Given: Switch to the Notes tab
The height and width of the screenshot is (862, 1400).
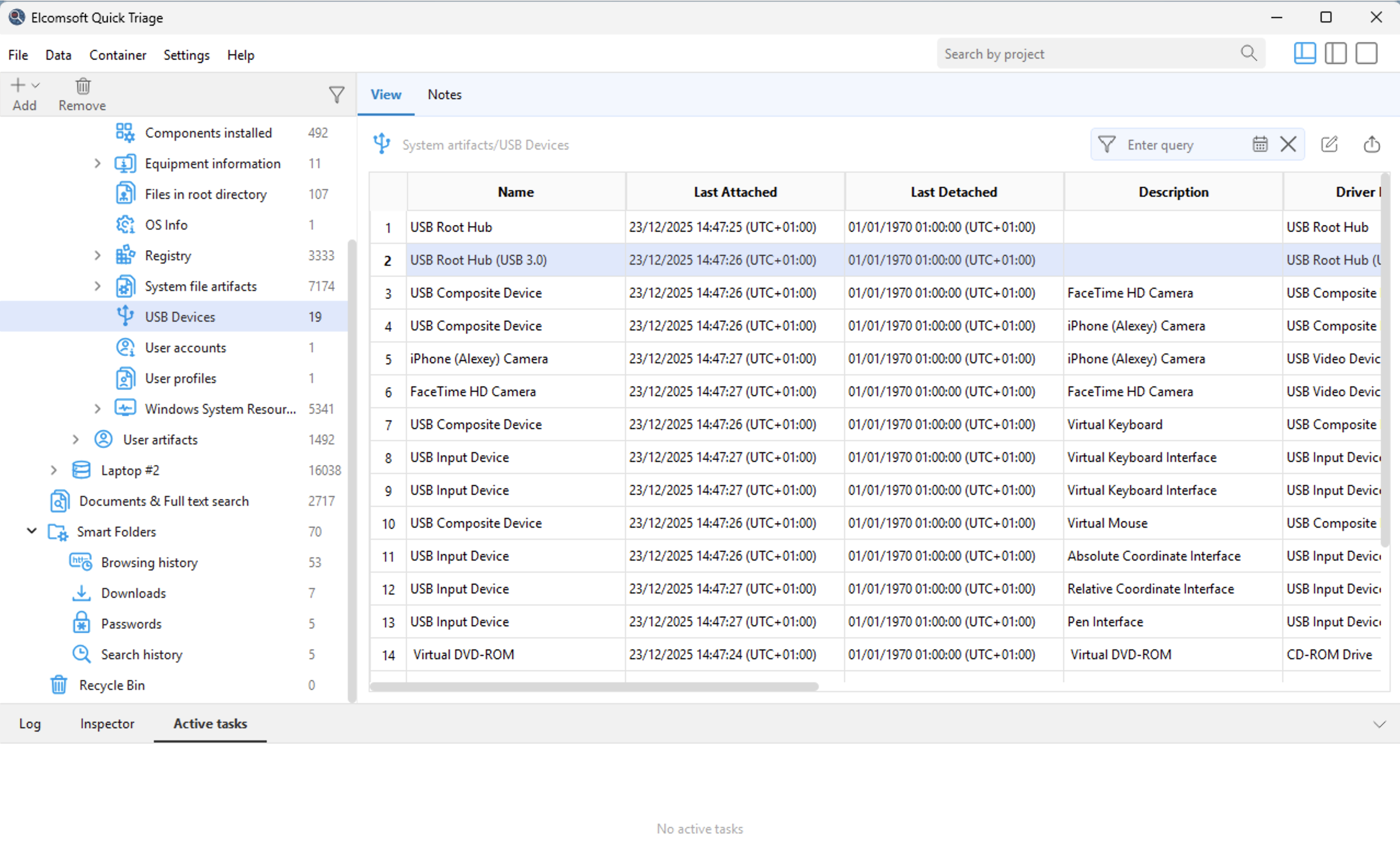Looking at the screenshot, I should (444, 95).
